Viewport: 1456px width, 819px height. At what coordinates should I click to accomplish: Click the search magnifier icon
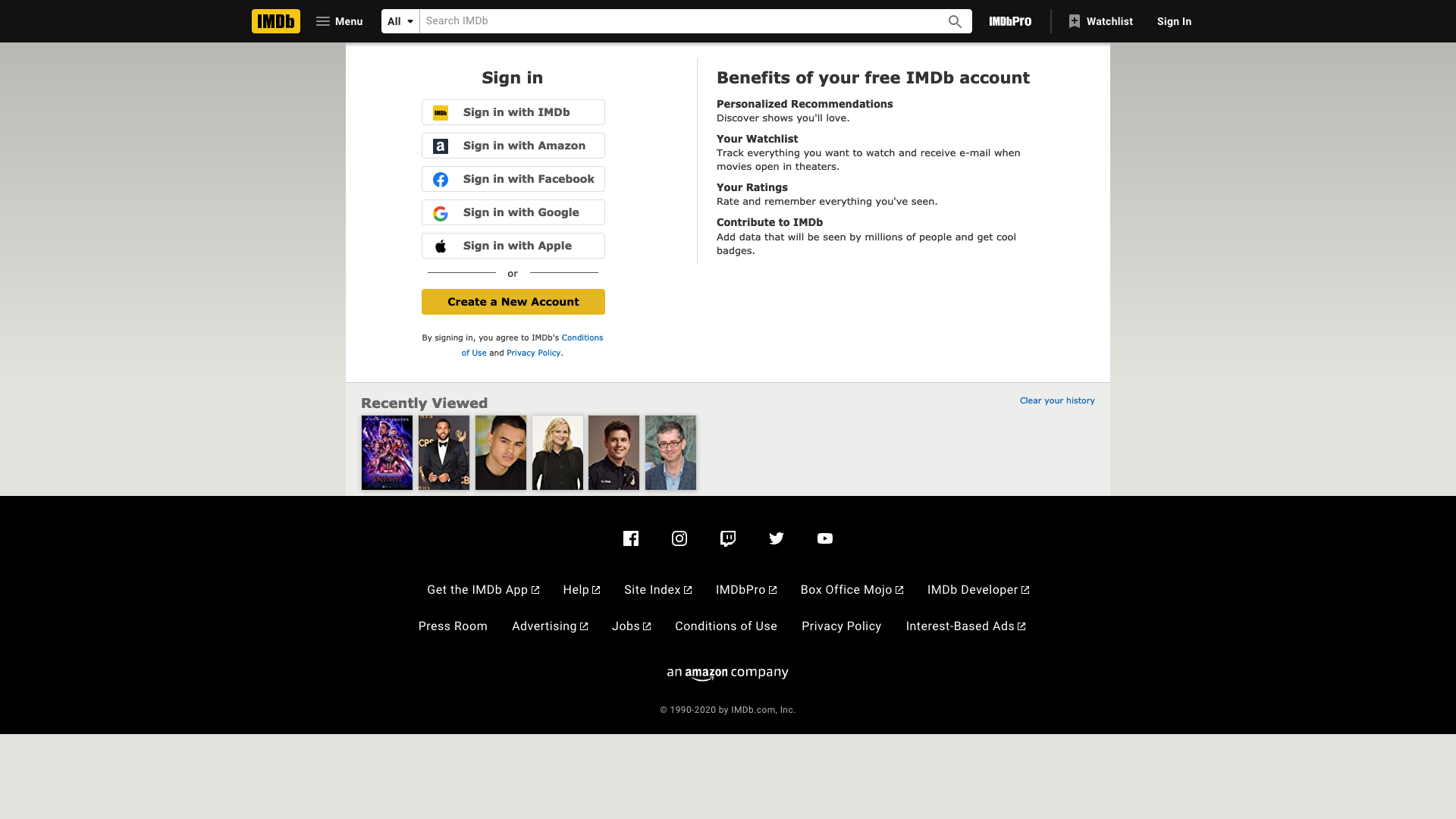tap(955, 21)
